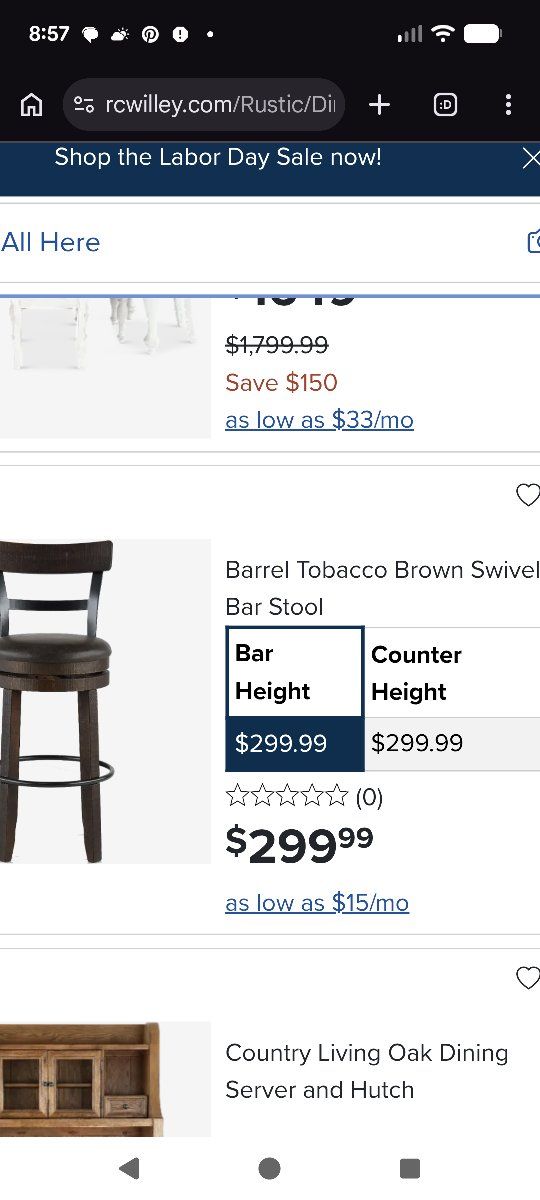The width and height of the screenshot is (540, 1200).
Task: Open the 'as low as $15/mo' link
Action: 317,903
